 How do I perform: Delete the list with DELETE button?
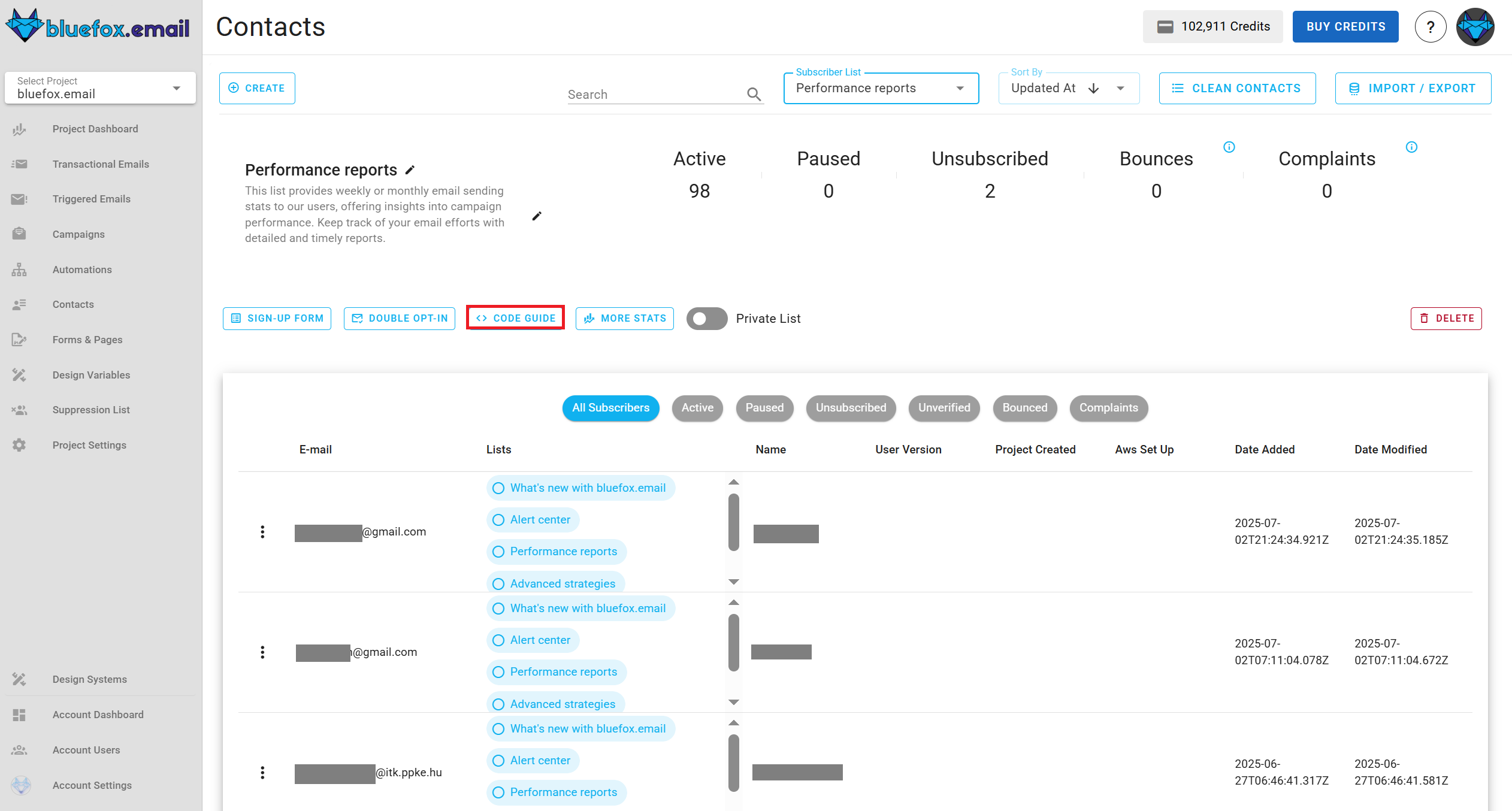click(1446, 319)
